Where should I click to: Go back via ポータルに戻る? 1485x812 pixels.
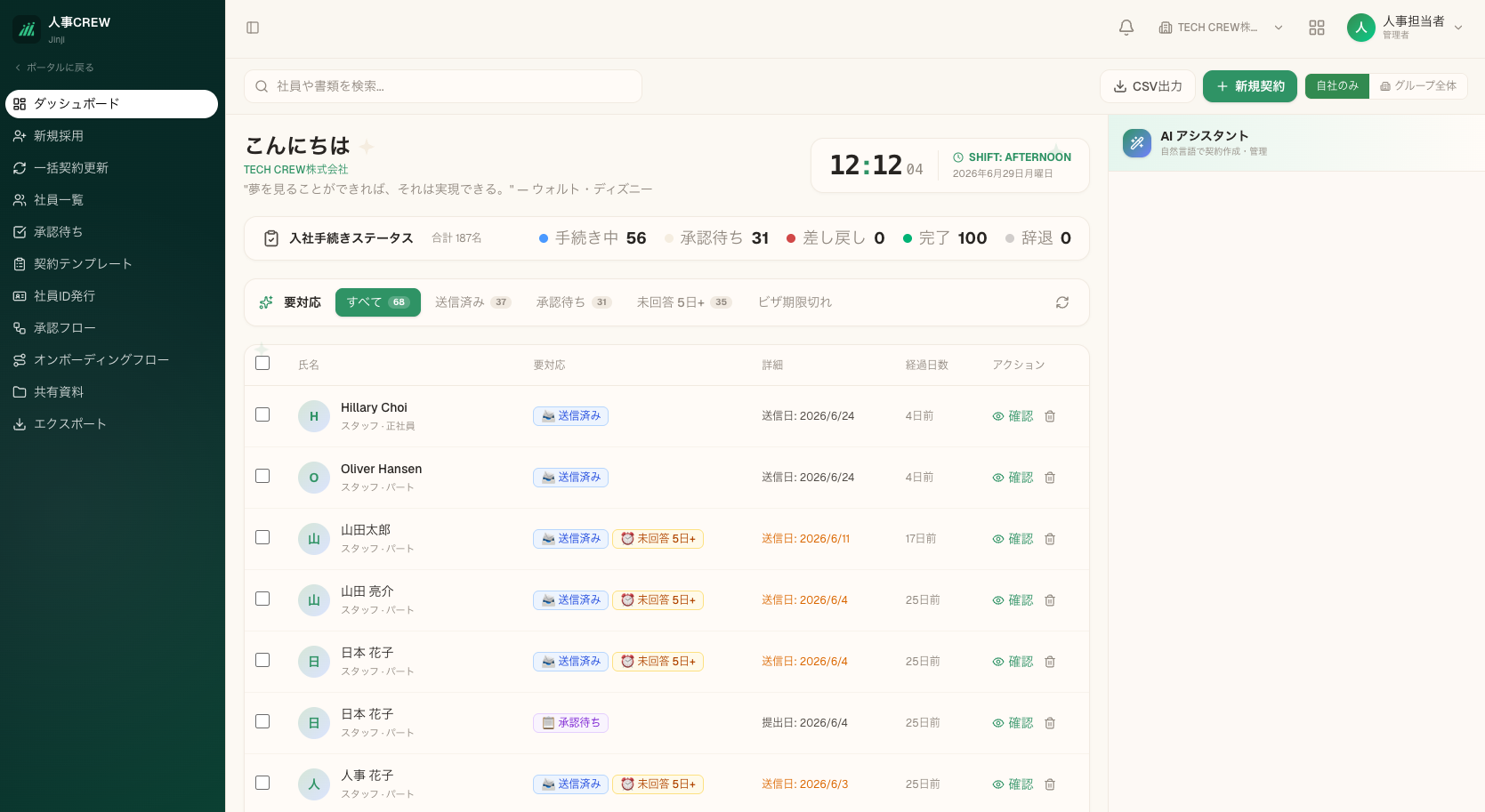point(54,68)
